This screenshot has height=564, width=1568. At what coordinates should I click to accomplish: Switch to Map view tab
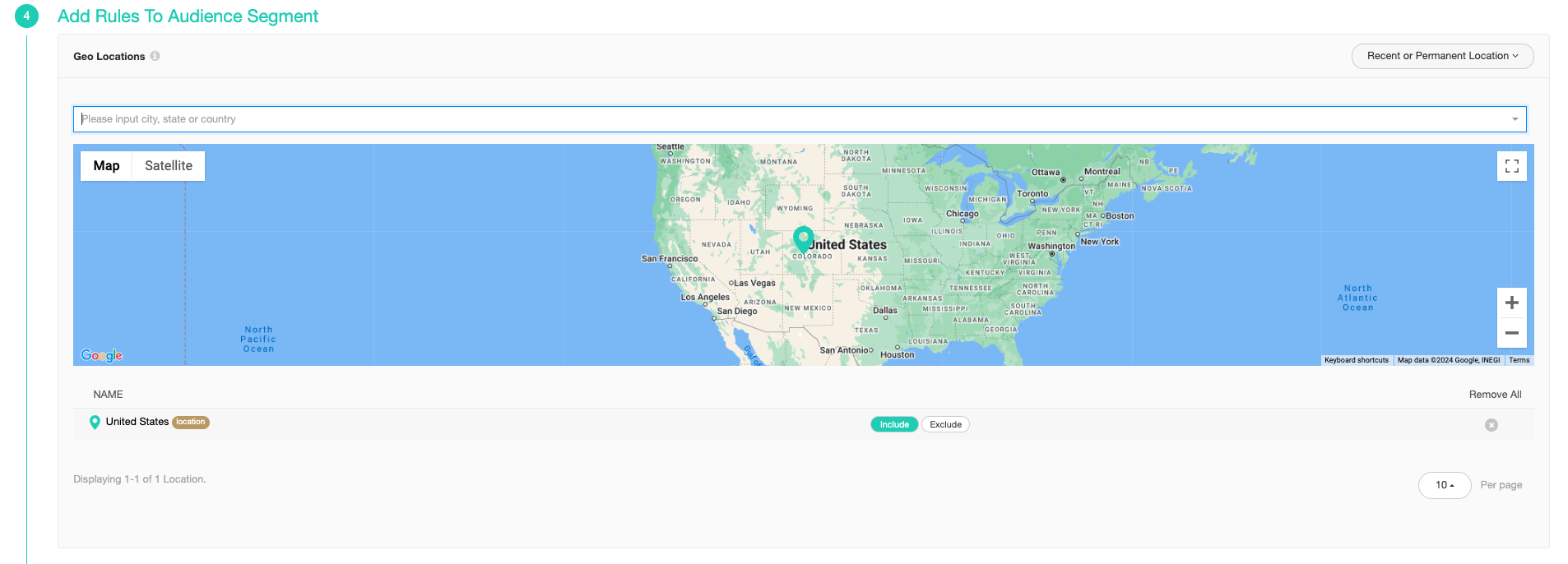click(106, 166)
